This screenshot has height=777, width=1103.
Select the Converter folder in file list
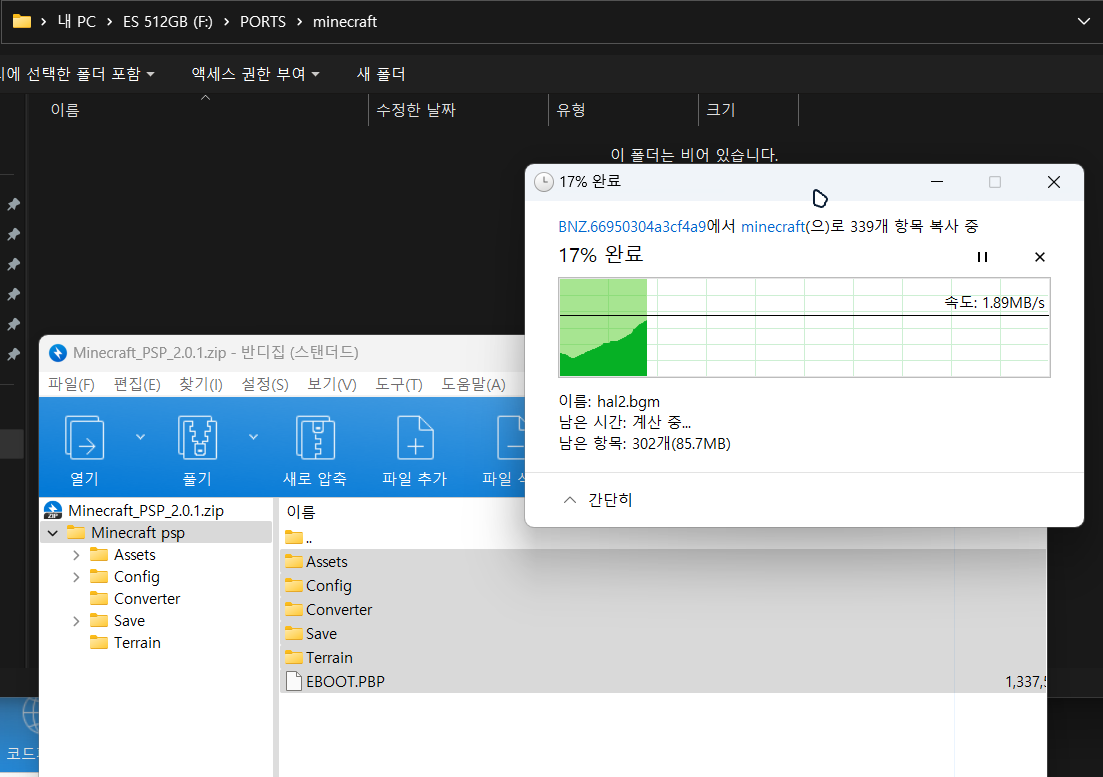pyautogui.click(x=338, y=610)
